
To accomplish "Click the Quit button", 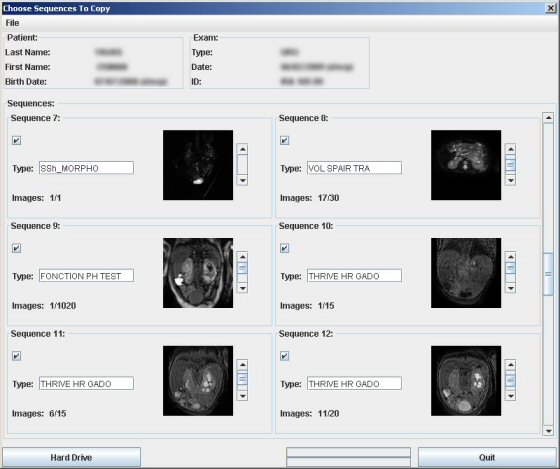I will [x=487, y=457].
